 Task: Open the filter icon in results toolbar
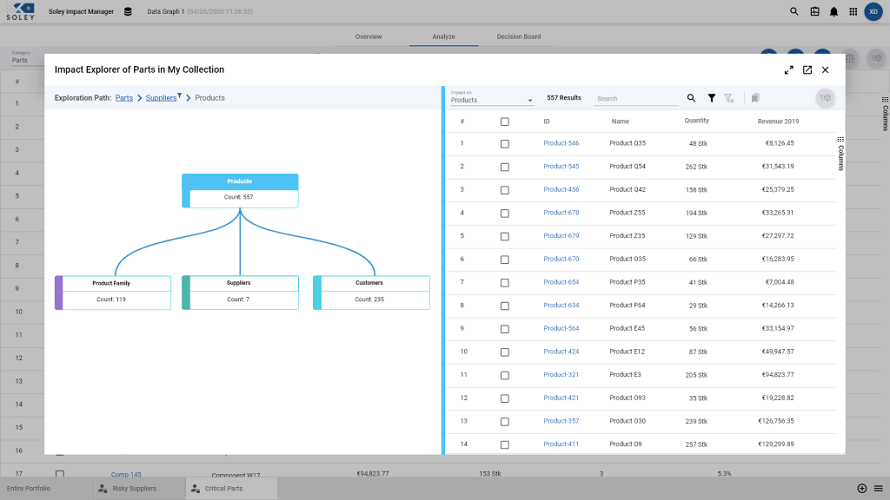point(712,98)
